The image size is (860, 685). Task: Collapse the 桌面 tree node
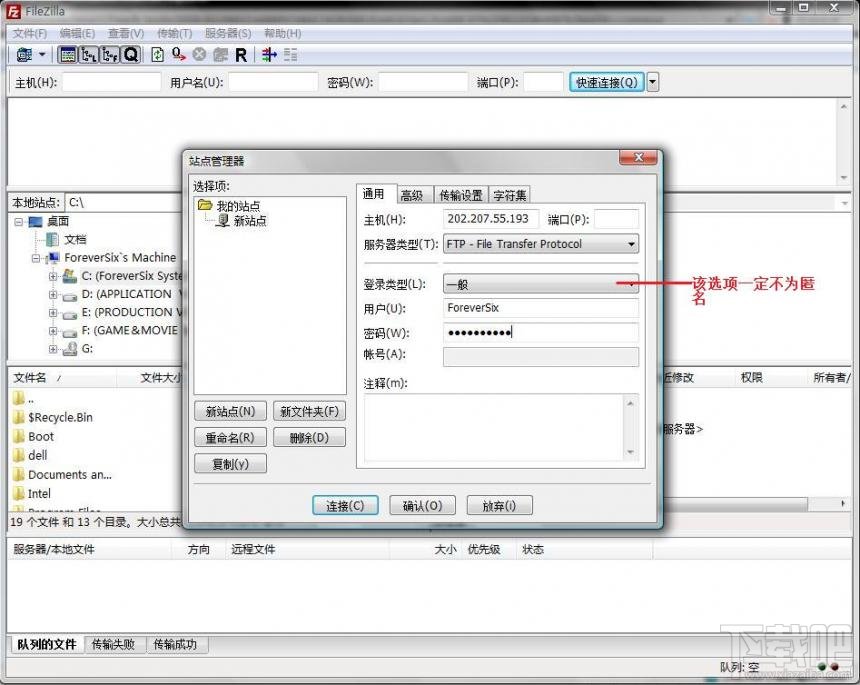[x=19, y=222]
